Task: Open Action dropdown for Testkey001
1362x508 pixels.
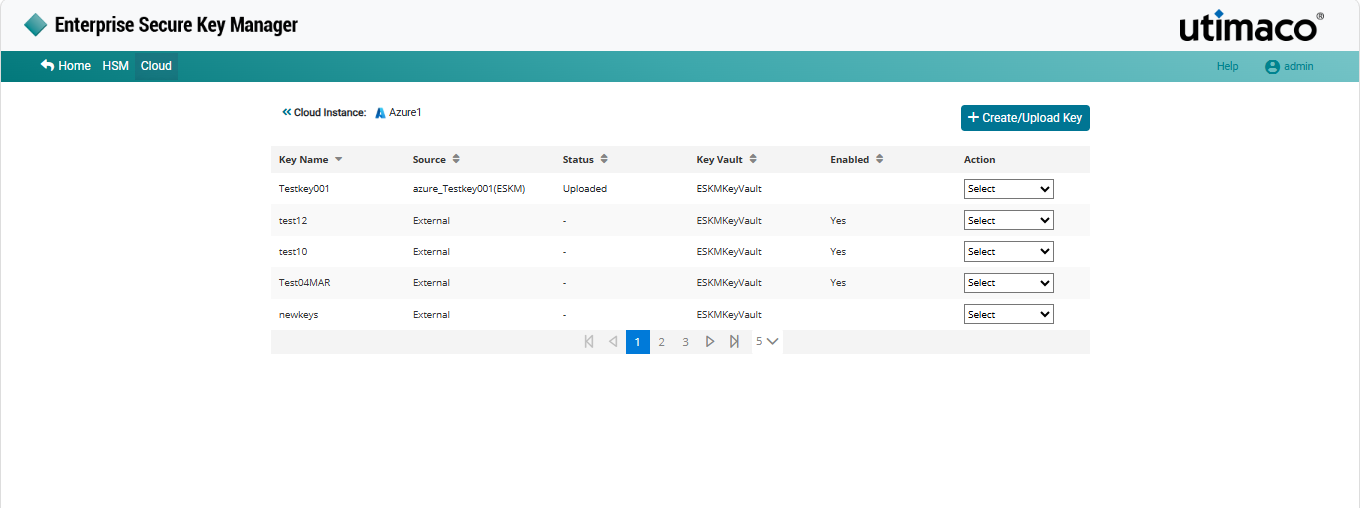Action: [1008, 189]
